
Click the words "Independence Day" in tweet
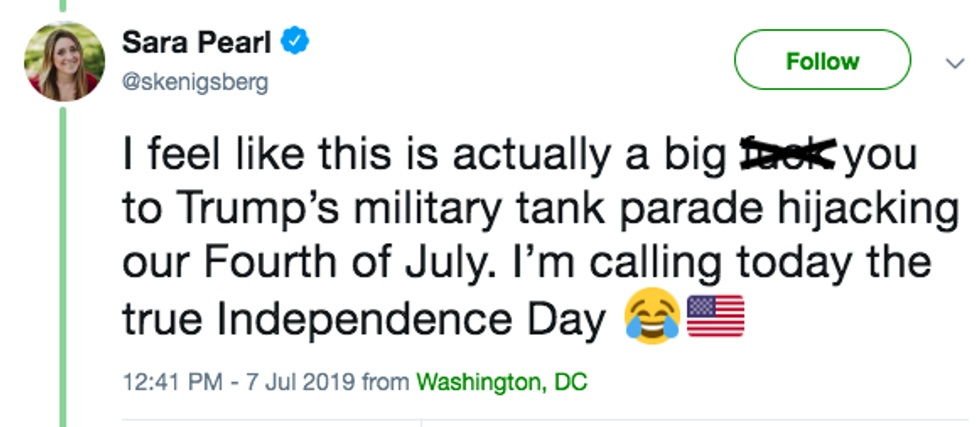tap(412, 319)
